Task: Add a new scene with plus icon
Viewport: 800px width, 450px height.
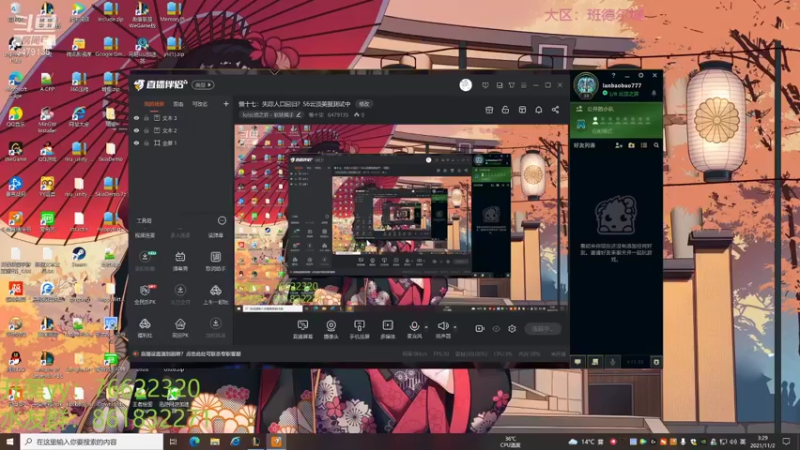Action: (x=226, y=104)
